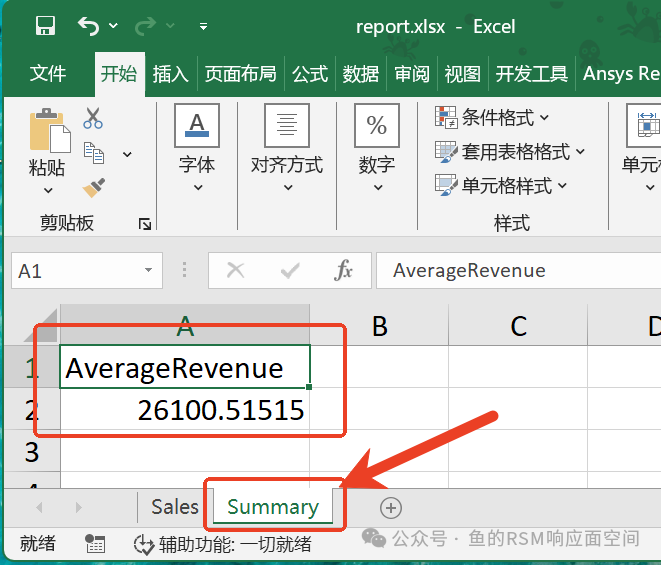Click the Cut scissors icon
Viewport: 661px width, 565px height.
(93, 118)
